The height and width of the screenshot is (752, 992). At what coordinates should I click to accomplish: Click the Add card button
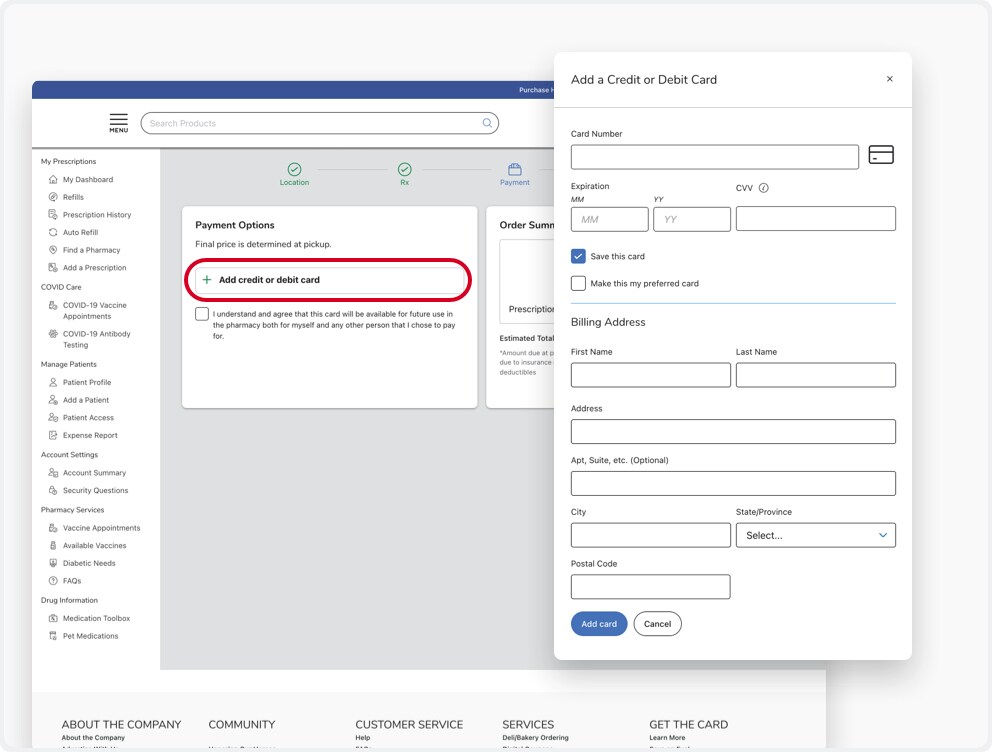pyautogui.click(x=598, y=624)
